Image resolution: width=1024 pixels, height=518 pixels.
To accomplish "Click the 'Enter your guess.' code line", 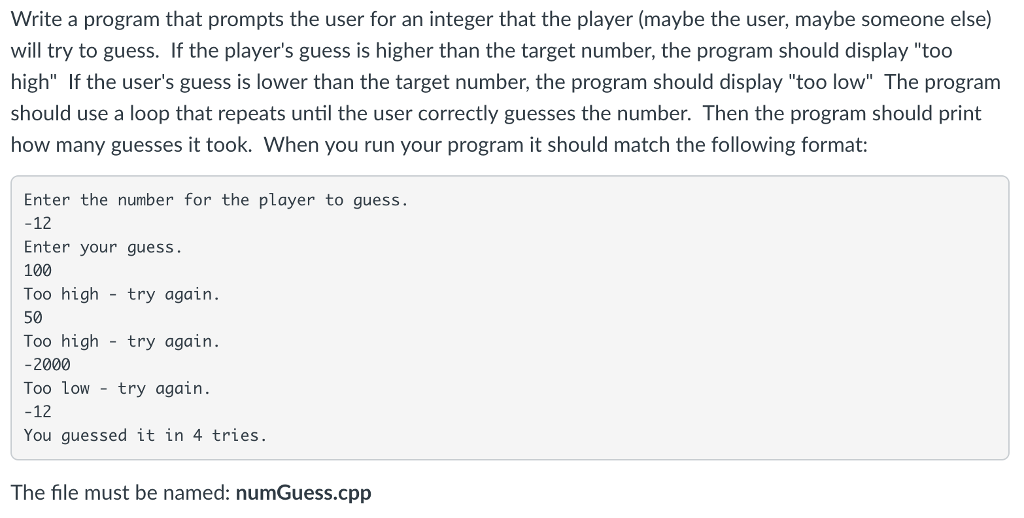I will point(103,248).
